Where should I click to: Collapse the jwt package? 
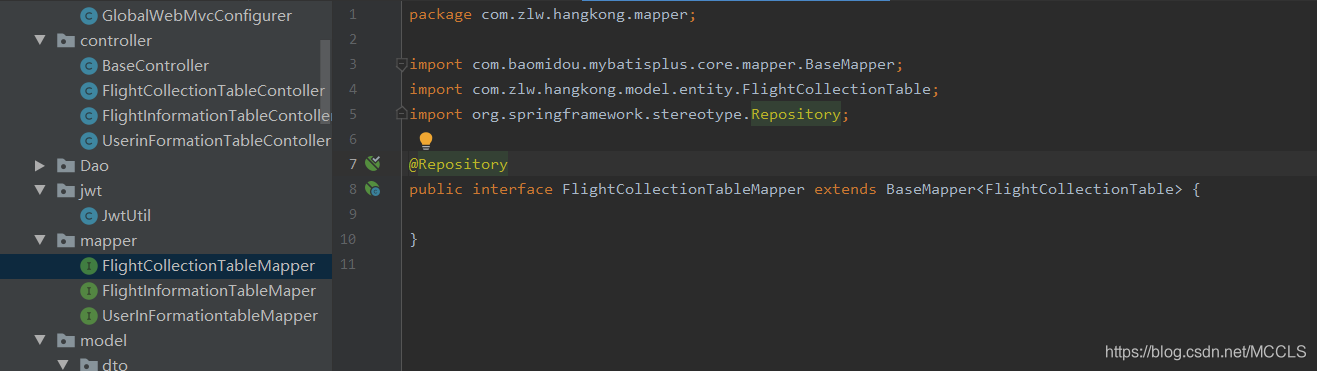click(40, 191)
